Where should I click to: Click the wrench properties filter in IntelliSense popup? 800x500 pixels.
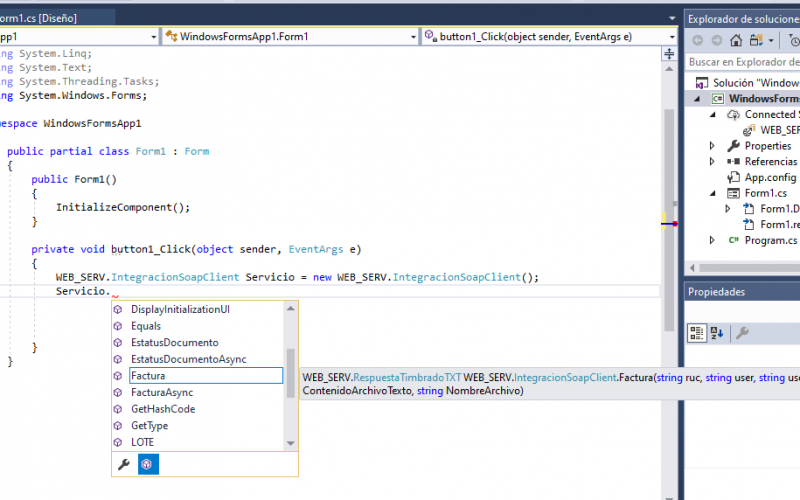[x=124, y=465]
